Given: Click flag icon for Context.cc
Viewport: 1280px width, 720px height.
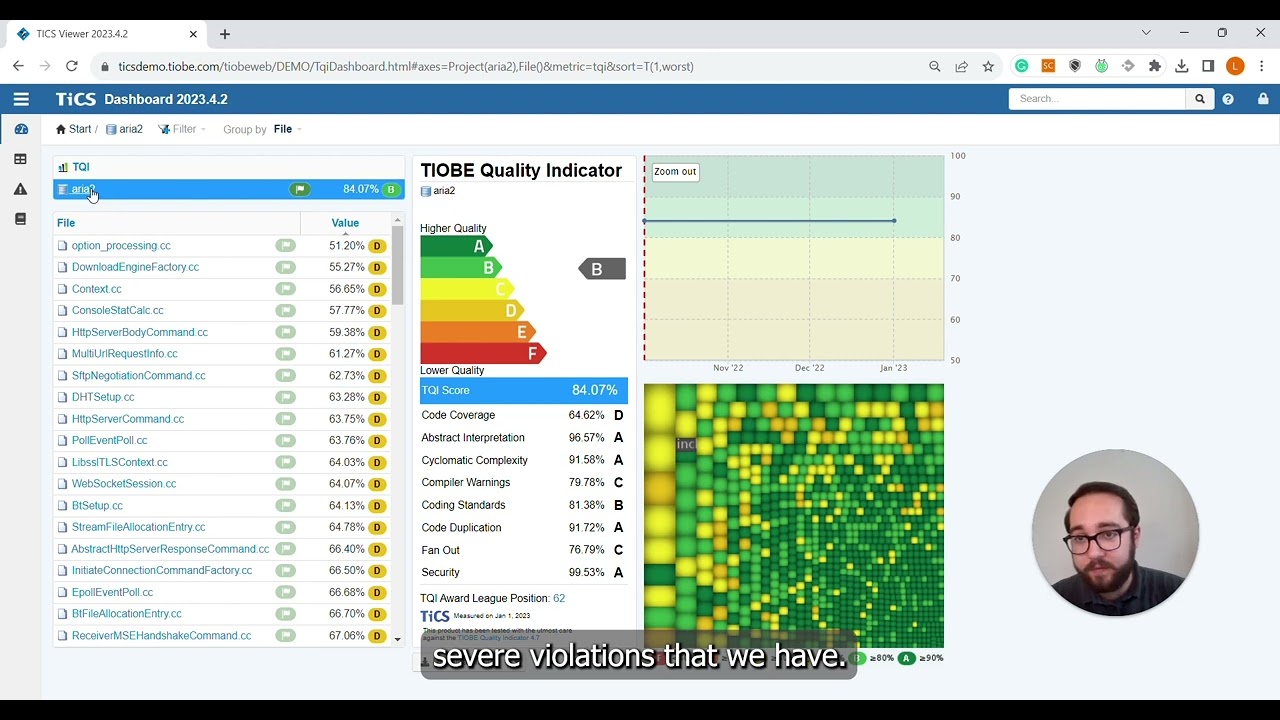Looking at the screenshot, I should (x=286, y=289).
